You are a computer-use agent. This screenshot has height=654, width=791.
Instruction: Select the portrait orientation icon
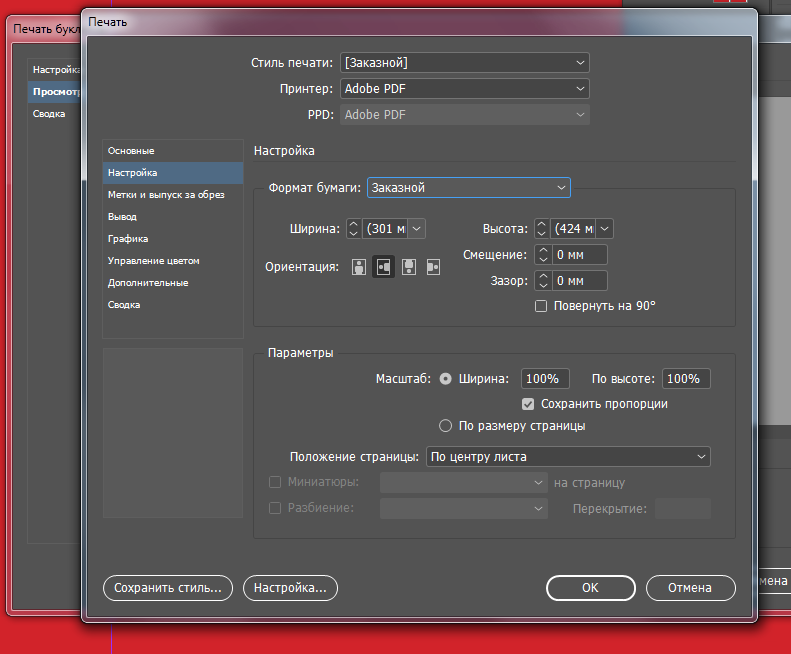(x=360, y=267)
